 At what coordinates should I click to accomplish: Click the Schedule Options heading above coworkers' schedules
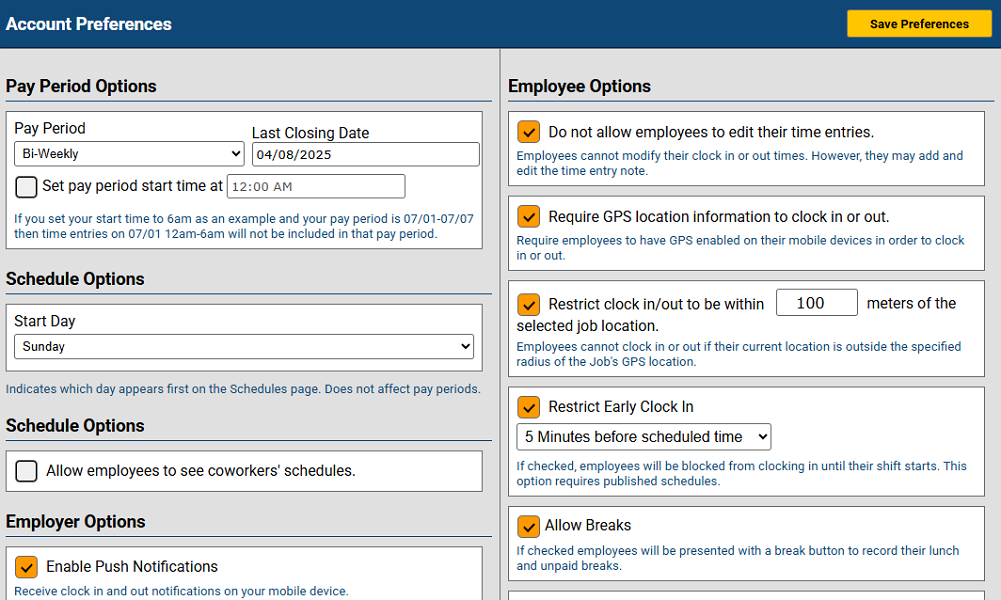[x=75, y=426]
